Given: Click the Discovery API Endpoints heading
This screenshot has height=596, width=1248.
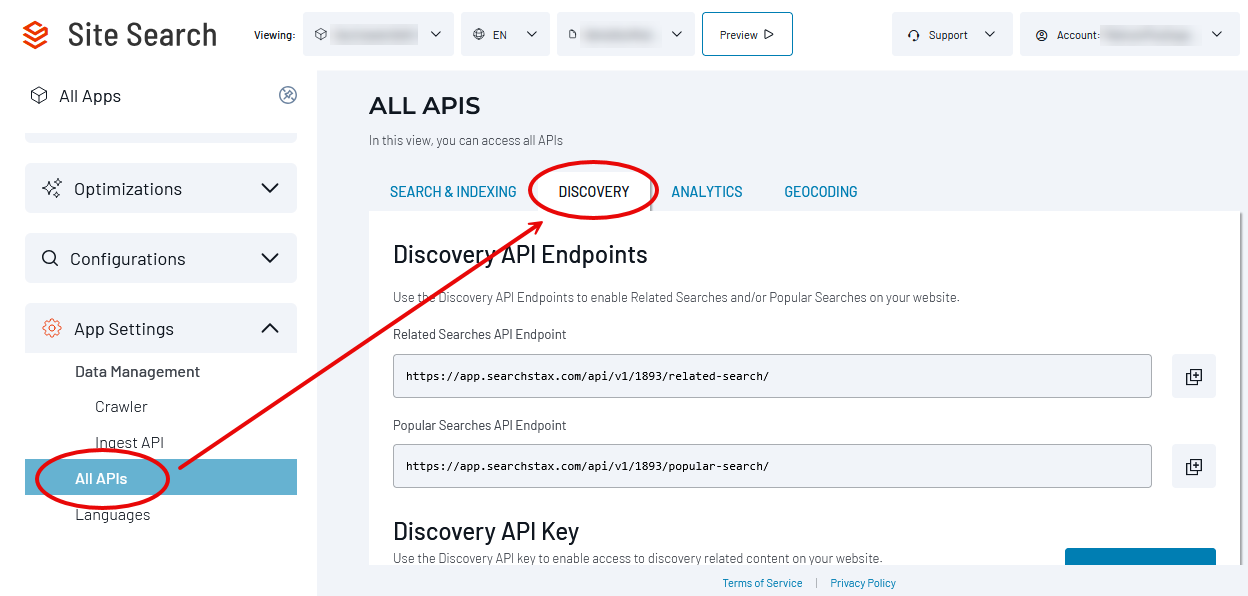Looking at the screenshot, I should click(x=520, y=255).
